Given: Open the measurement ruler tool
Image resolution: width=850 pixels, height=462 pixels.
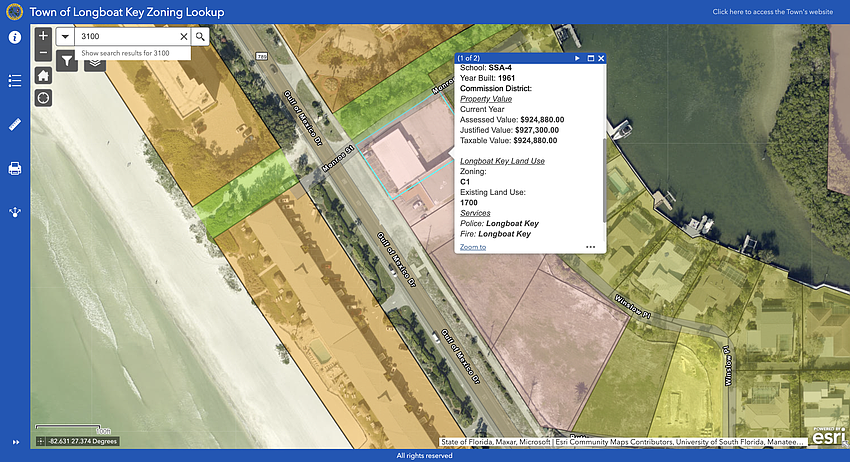Looking at the screenshot, I should (15, 125).
